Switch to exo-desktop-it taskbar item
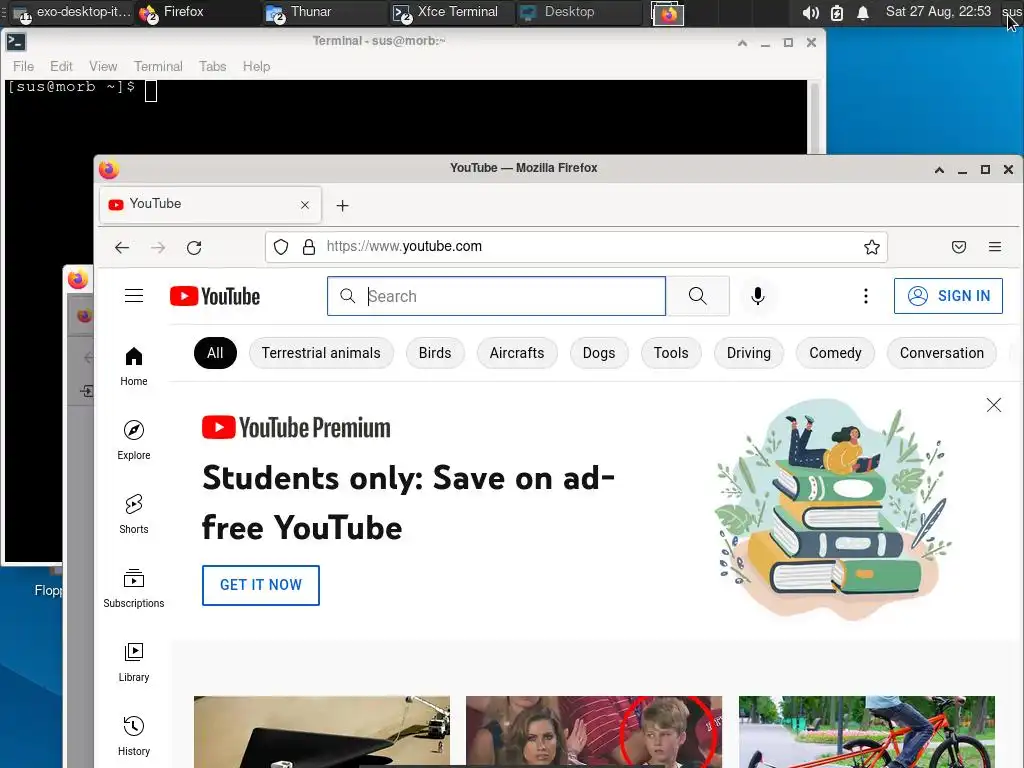1024x768 pixels. (71, 12)
